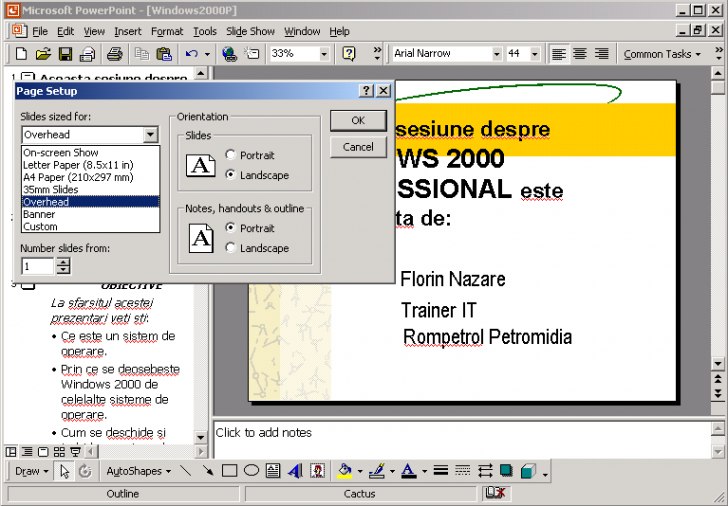728x506 pixels.
Task: Confirm Page Setup with OK
Action: (x=358, y=120)
